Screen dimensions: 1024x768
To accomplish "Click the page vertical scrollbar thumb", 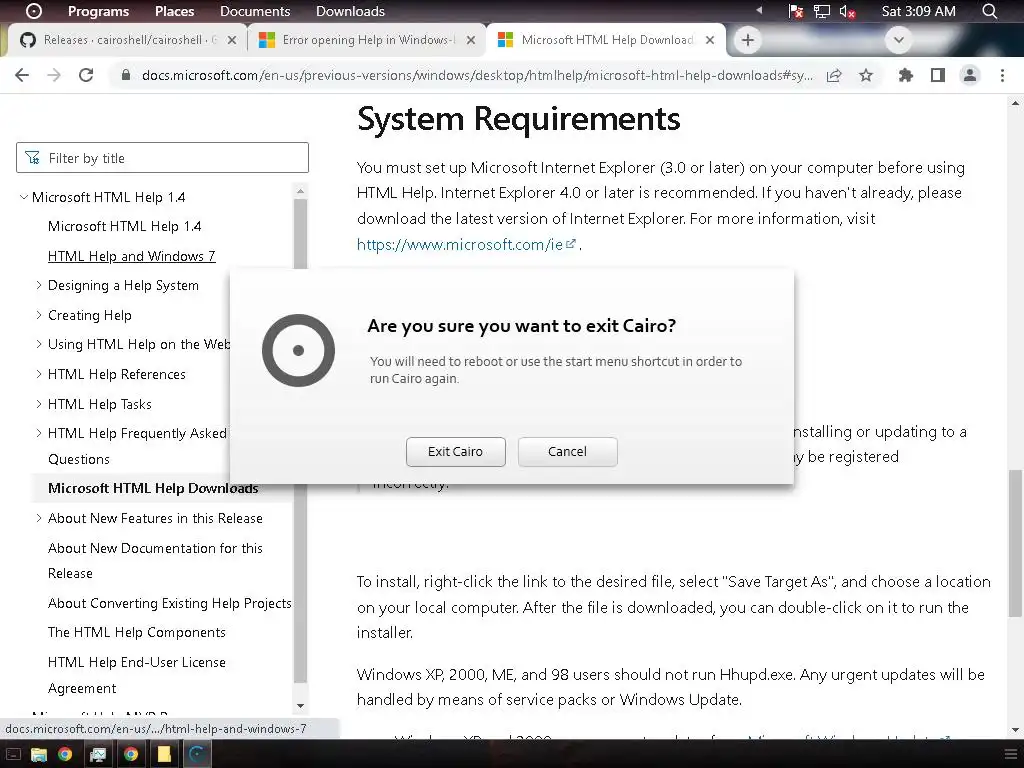I will [x=1016, y=543].
